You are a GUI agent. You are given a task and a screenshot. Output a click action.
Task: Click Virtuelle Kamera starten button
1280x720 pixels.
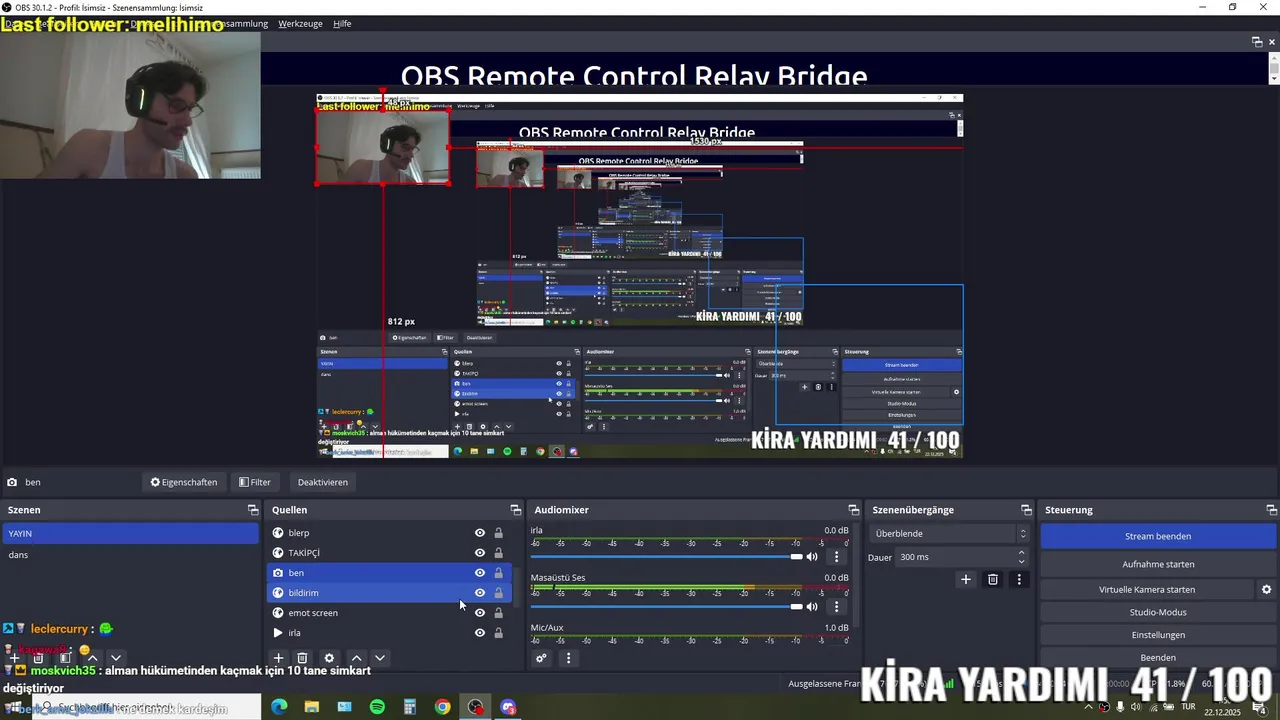point(1147,590)
